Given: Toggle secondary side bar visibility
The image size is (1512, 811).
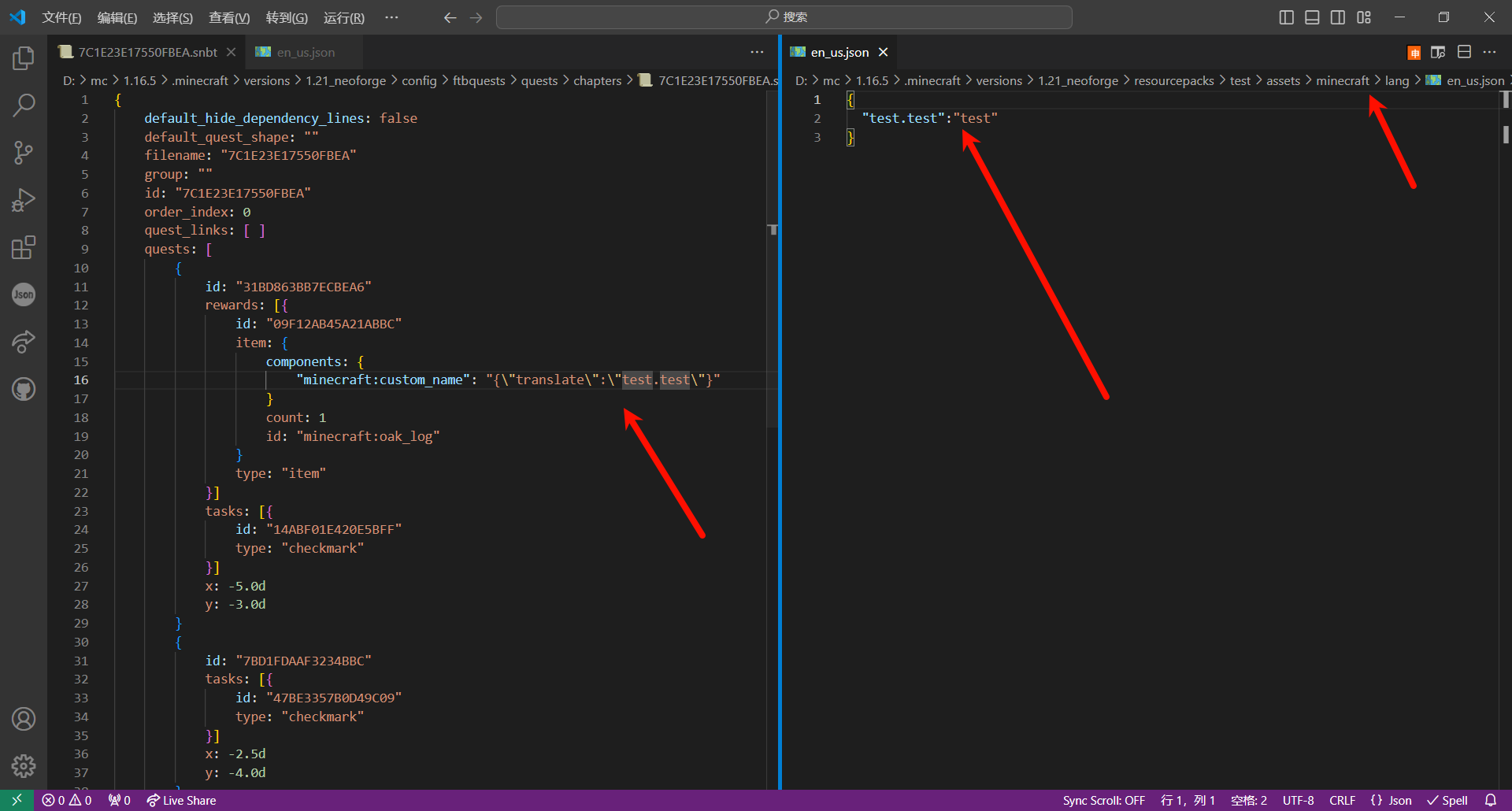Looking at the screenshot, I should pyautogui.click(x=1338, y=17).
